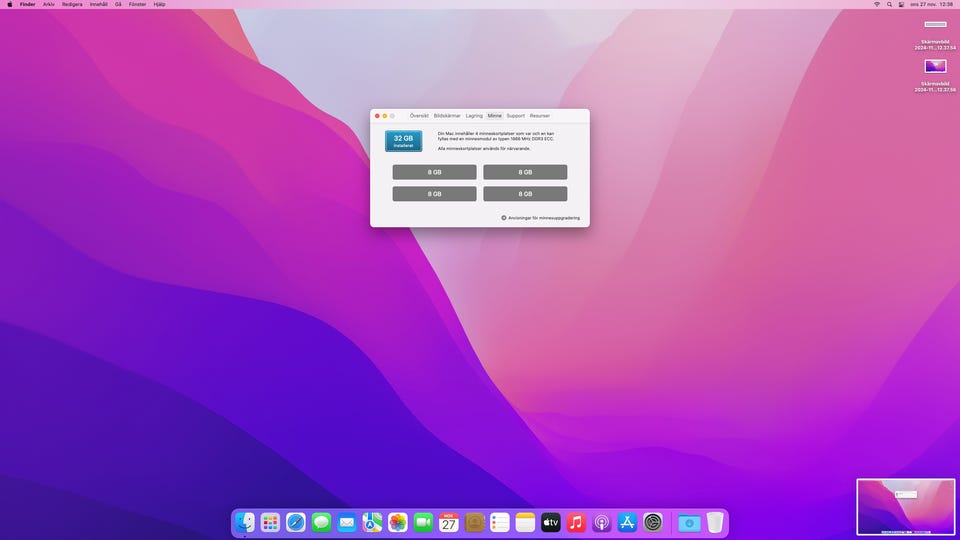Image resolution: width=960 pixels, height=540 pixels.
Task: Switch to the Bildskärmar tab
Action: click(447, 116)
